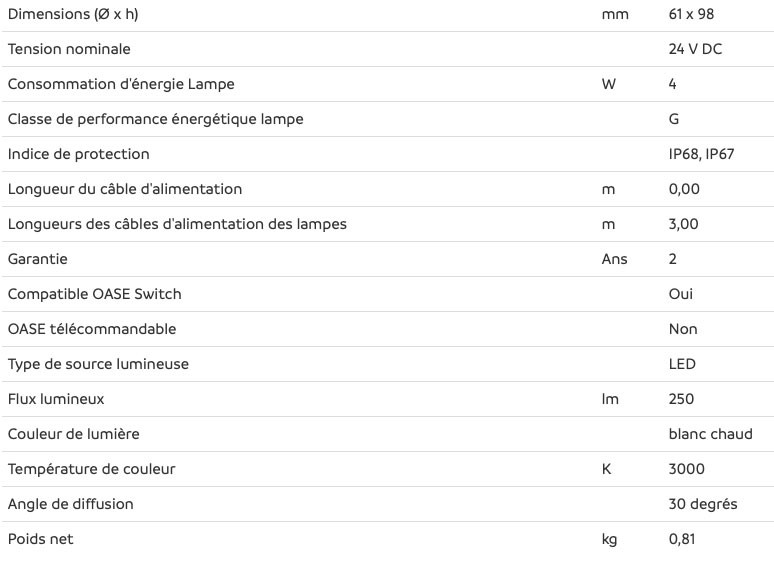Click the Ans unit in Garantie row
This screenshot has width=774, height=569.
click(x=614, y=259)
